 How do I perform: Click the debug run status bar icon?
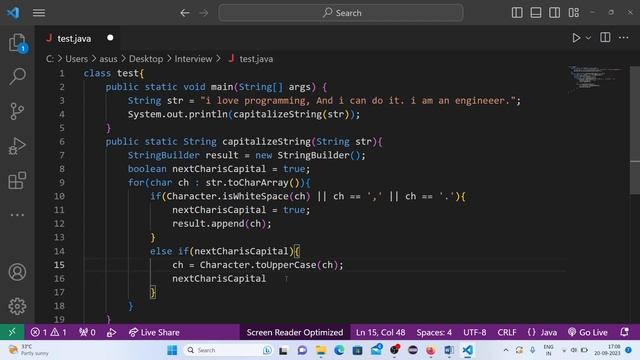[x=111, y=332]
